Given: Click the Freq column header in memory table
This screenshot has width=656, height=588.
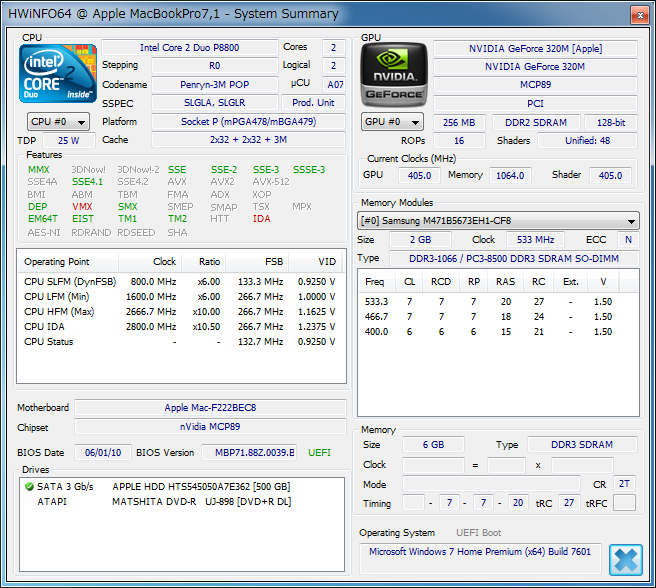Looking at the screenshot, I should (375, 282).
